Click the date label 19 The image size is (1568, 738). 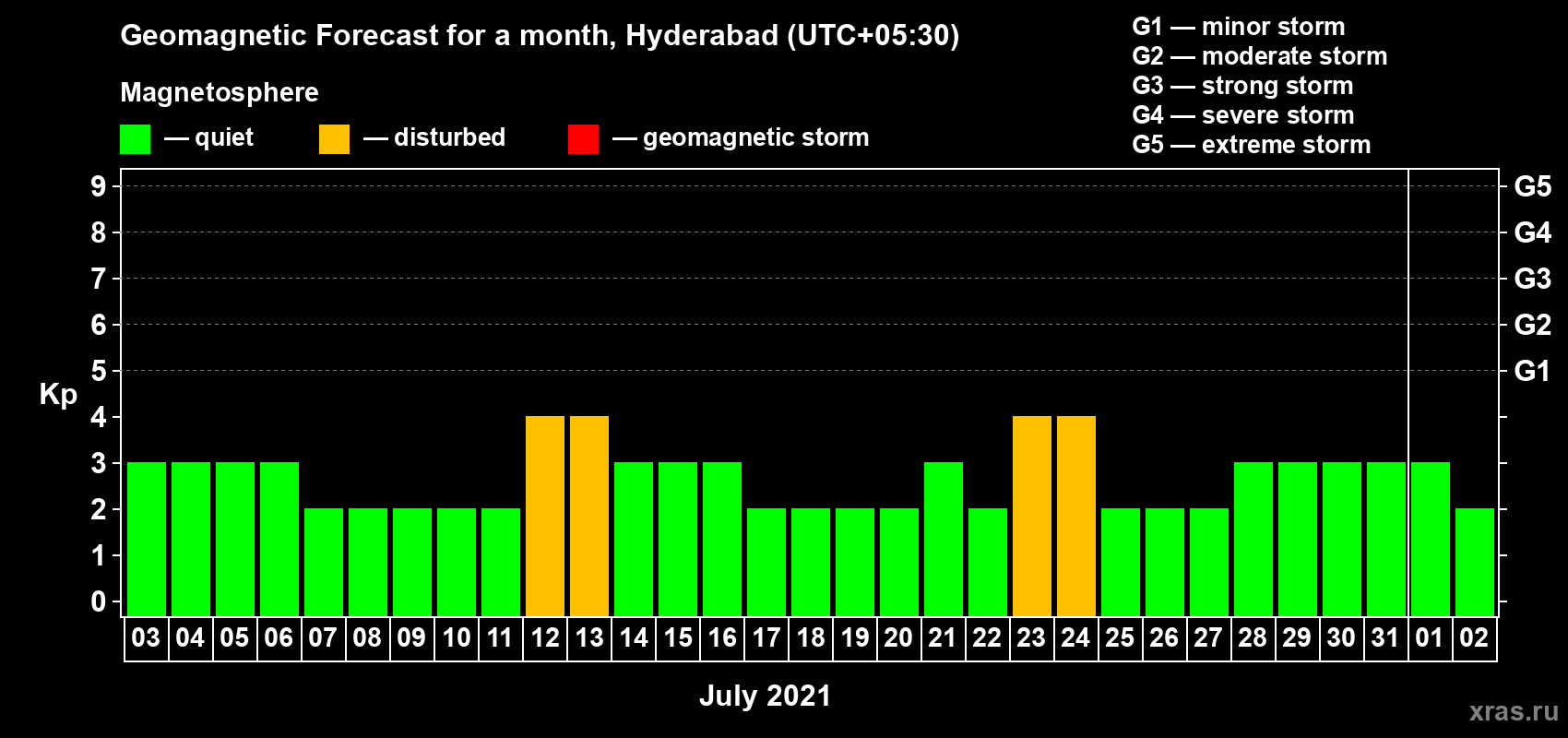[854, 637]
